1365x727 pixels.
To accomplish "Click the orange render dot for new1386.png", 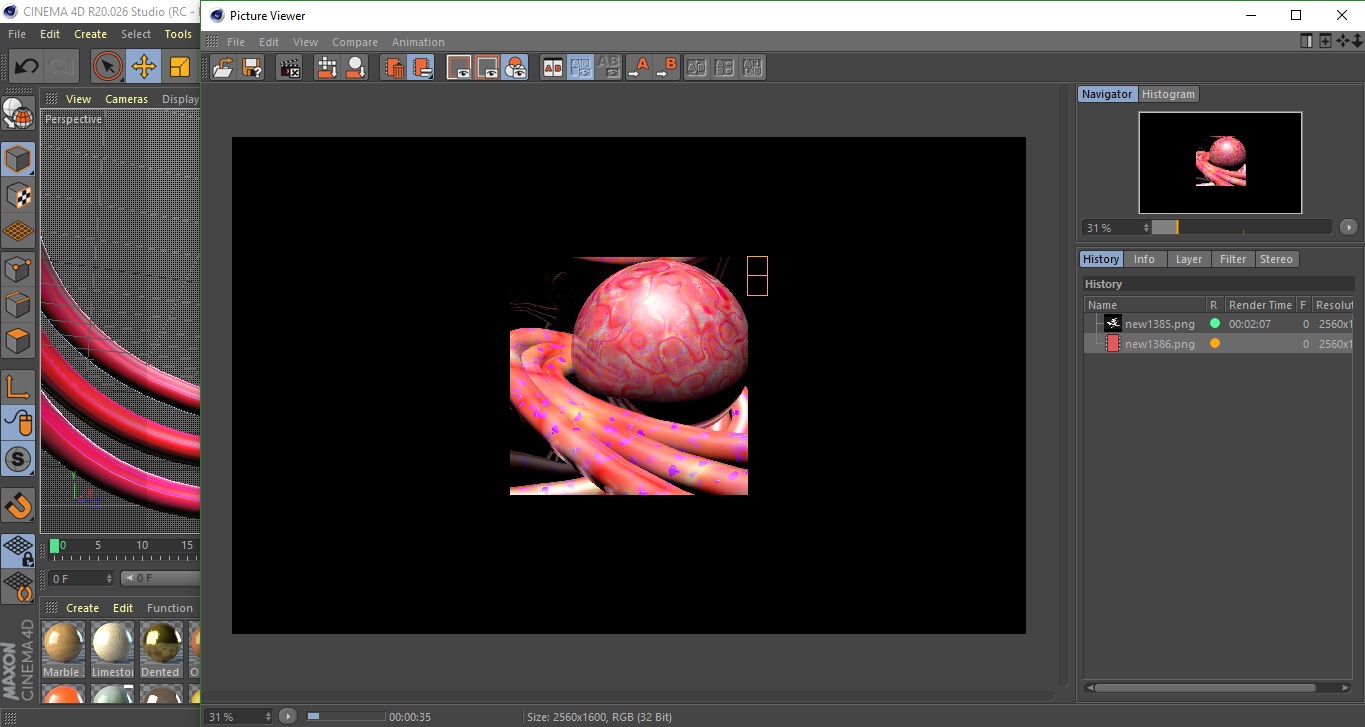I will click(1215, 343).
